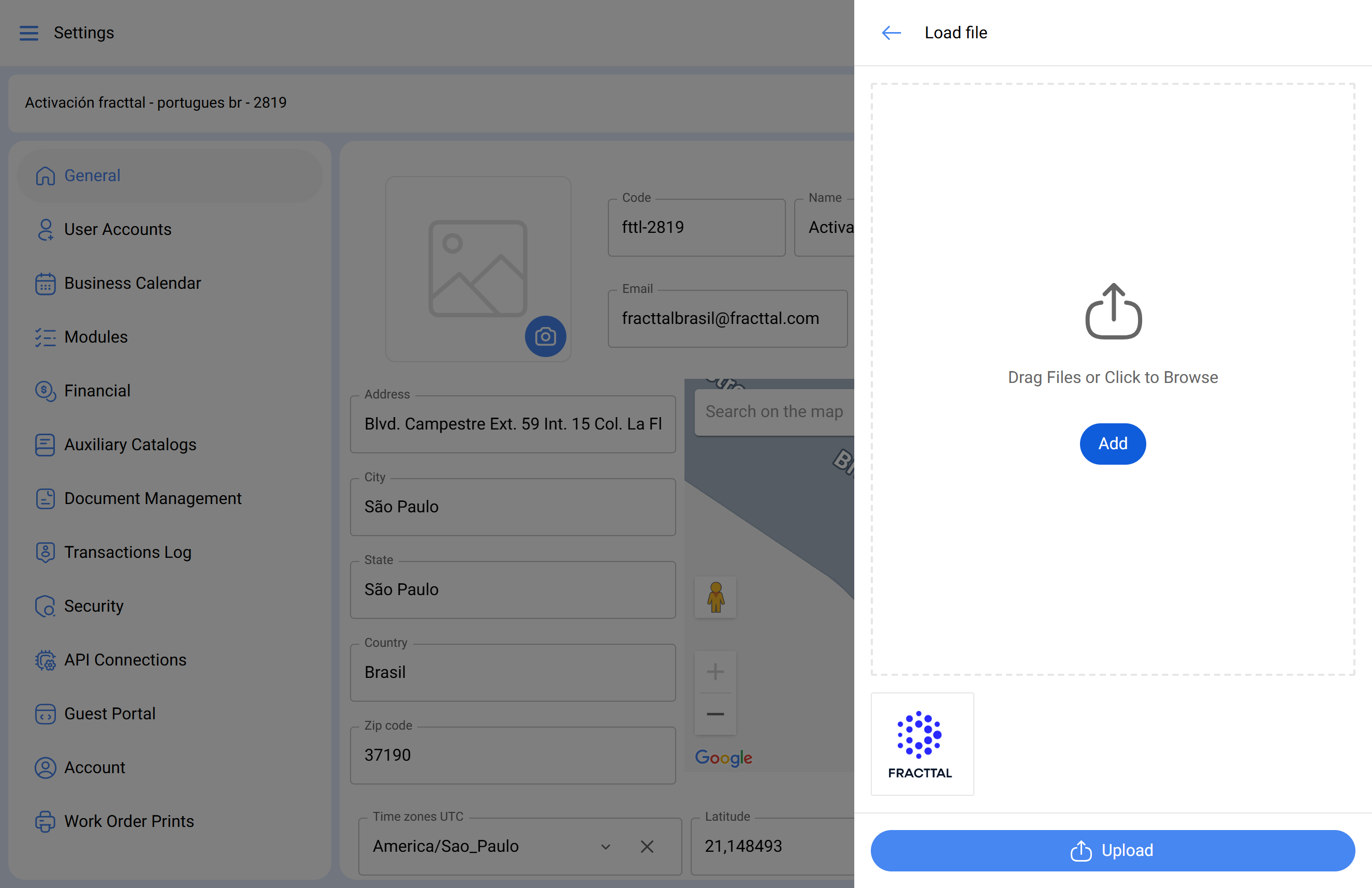
Task: Zoom out on the map with minus
Action: [x=716, y=714]
